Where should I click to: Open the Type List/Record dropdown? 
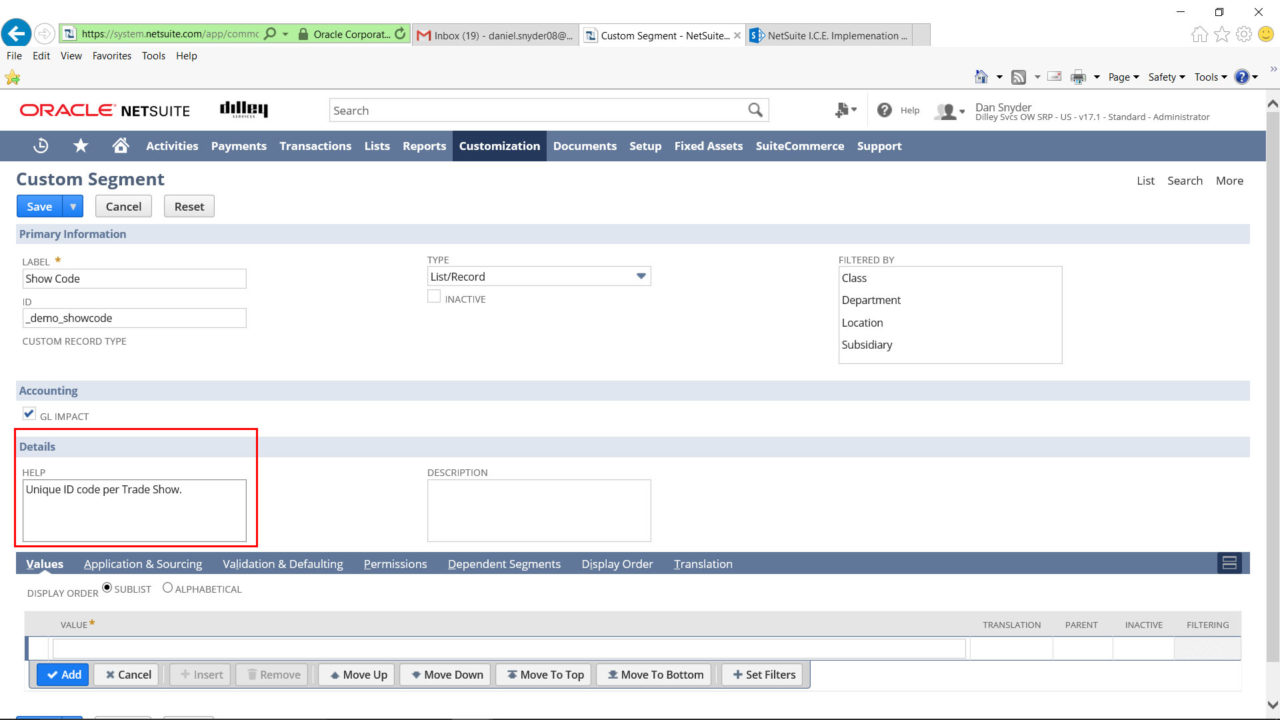point(640,276)
